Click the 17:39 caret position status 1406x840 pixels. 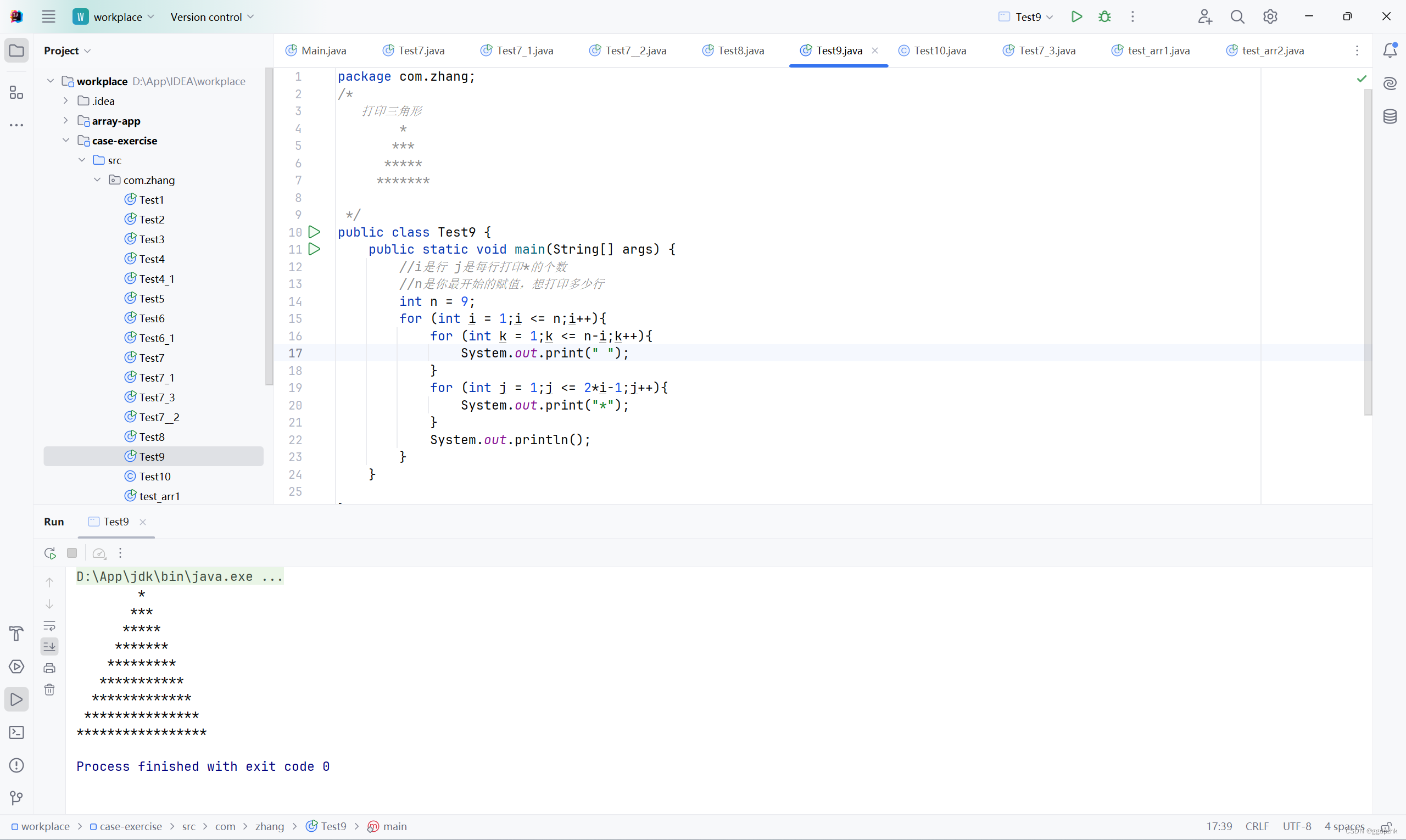point(1219,826)
